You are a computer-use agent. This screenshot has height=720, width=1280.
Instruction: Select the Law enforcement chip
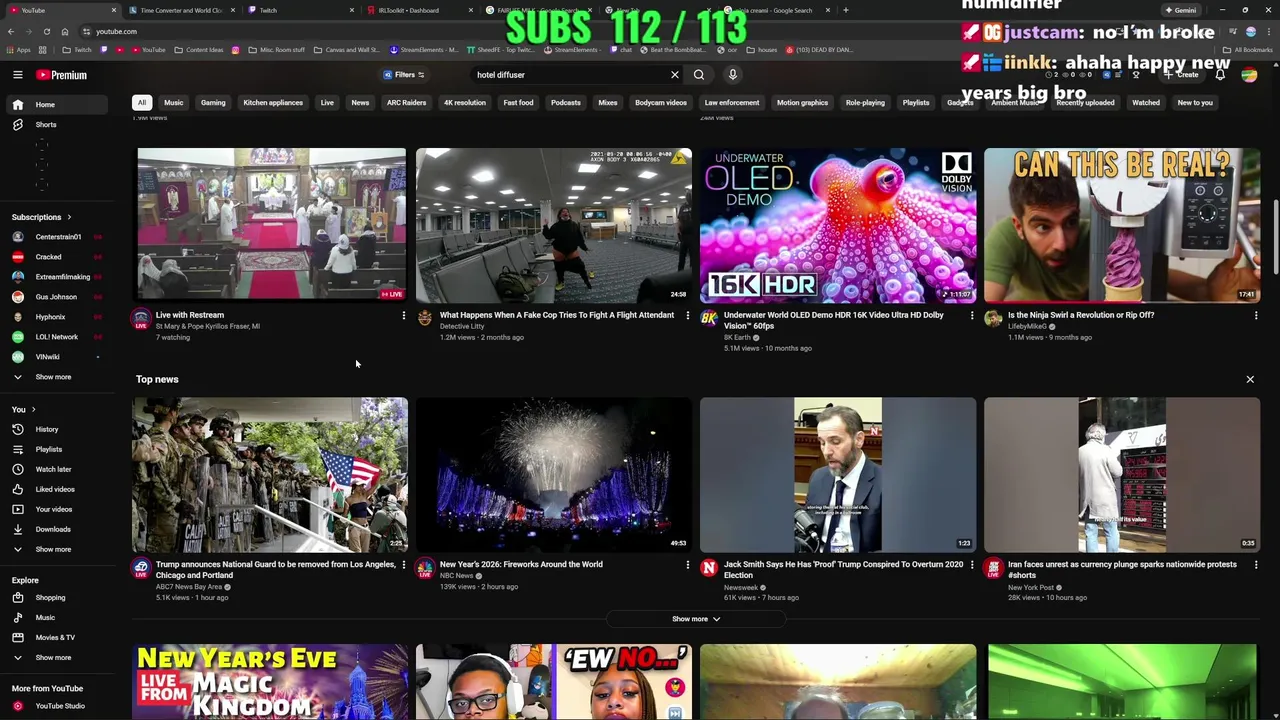coord(731,102)
